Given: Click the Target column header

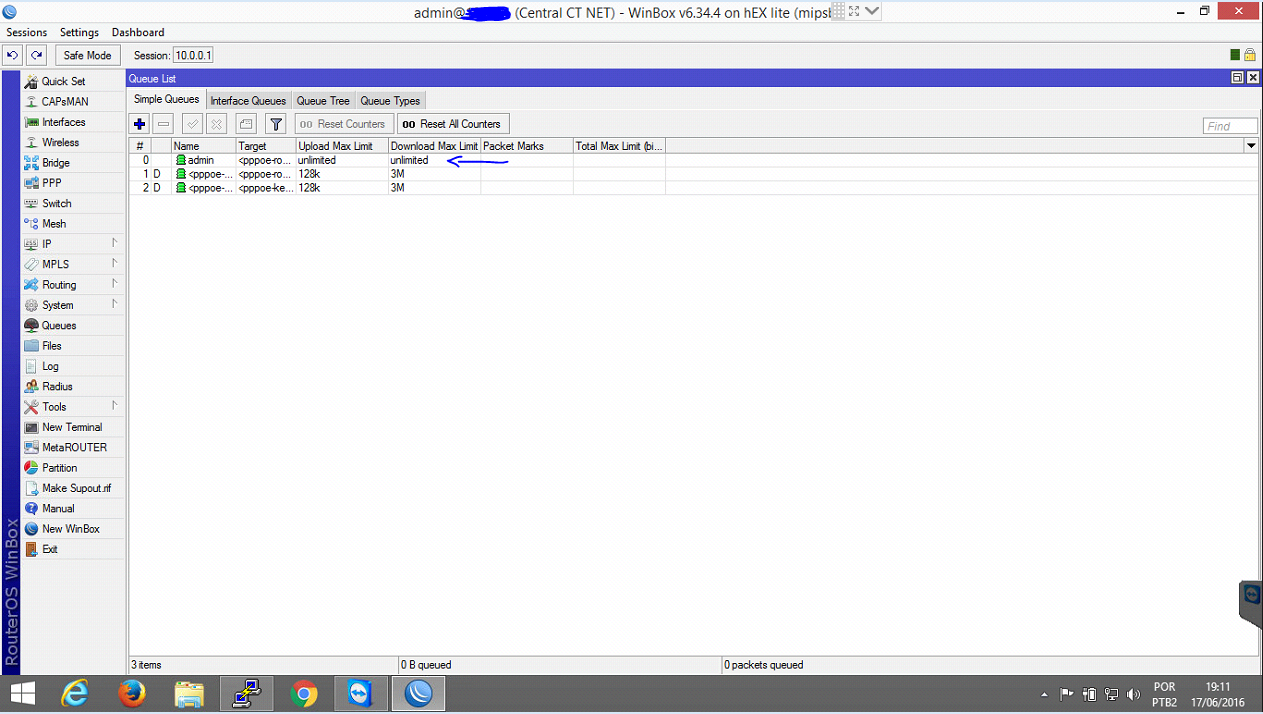Looking at the screenshot, I should pos(265,146).
